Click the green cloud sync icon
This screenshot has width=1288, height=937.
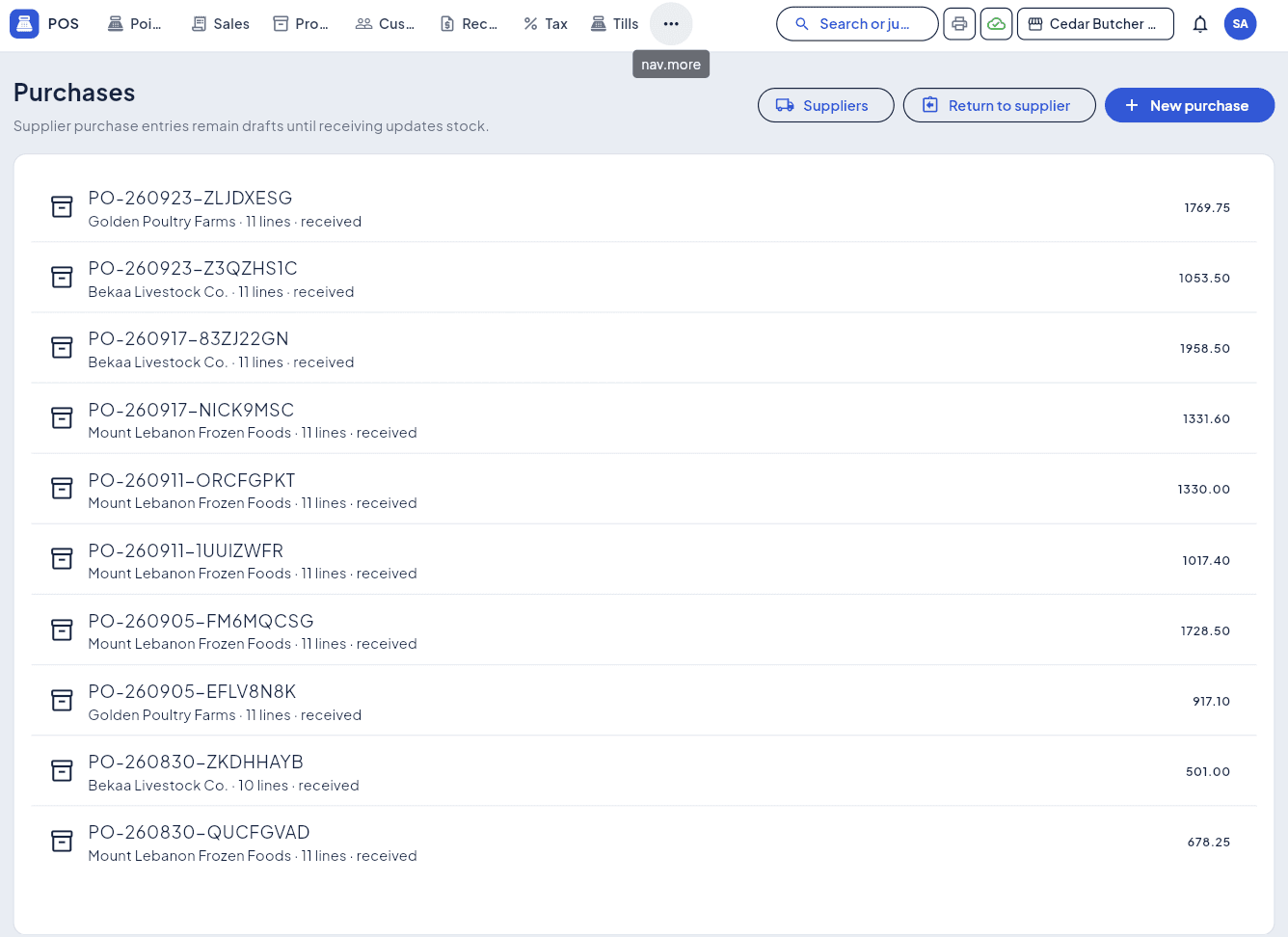click(996, 24)
